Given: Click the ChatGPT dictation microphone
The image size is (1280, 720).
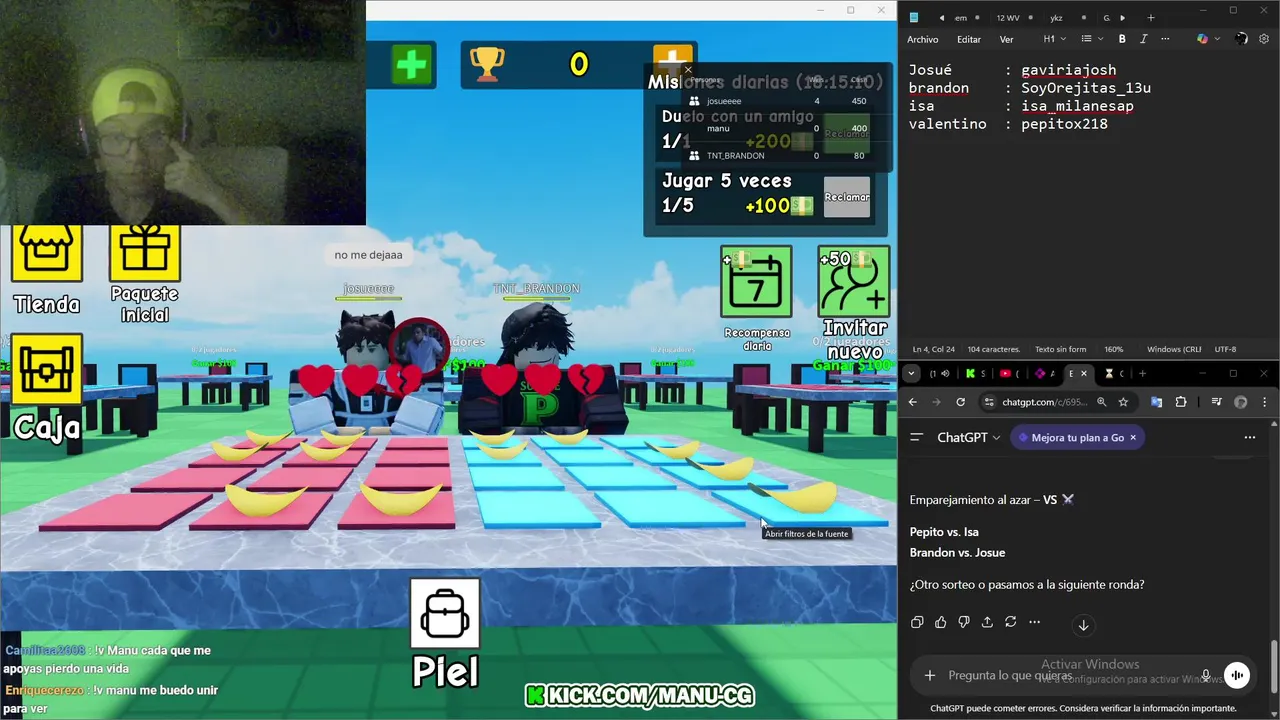Looking at the screenshot, I should click(1206, 675).
